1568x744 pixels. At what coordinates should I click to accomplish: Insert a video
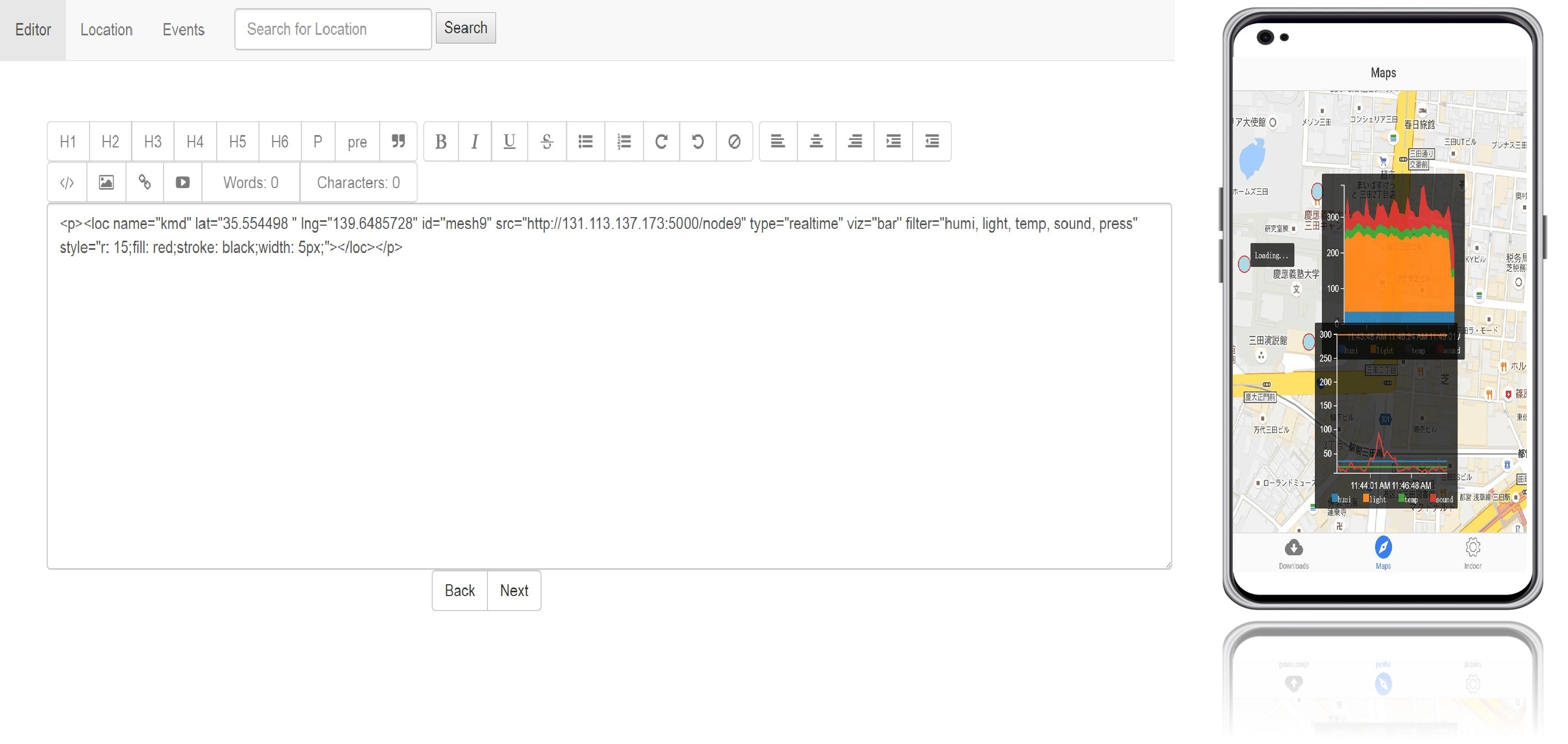pyautogui.click(x=183, y=182)
